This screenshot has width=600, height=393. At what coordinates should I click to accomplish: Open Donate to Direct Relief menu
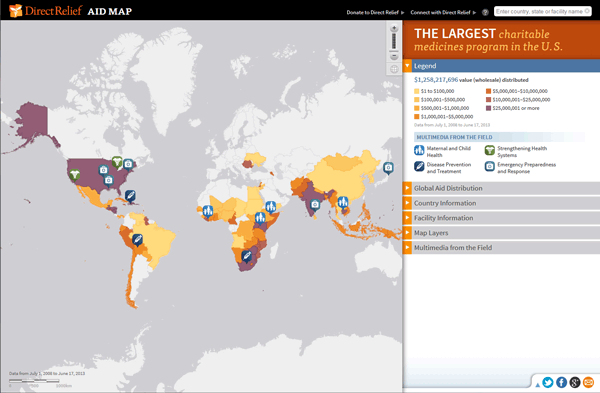[375, 12]
